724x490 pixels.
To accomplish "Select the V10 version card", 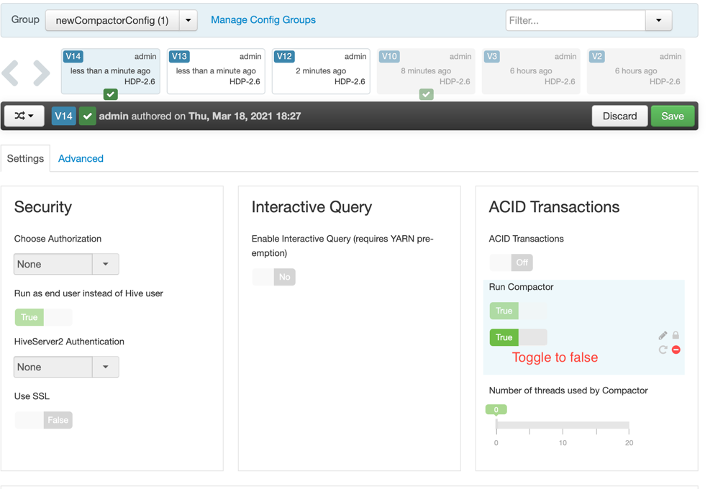I will (x=426, y=71).
